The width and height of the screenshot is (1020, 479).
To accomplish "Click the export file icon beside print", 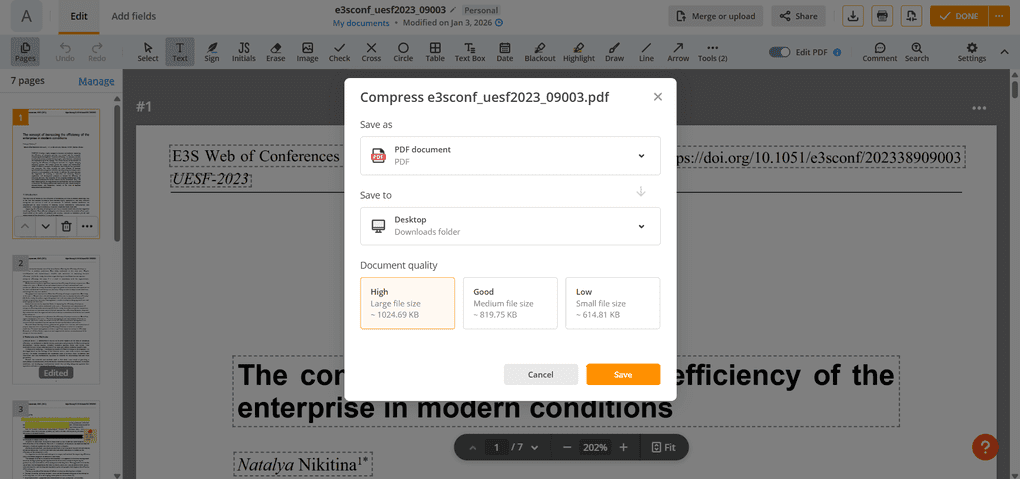I will [x=911, y=16].
